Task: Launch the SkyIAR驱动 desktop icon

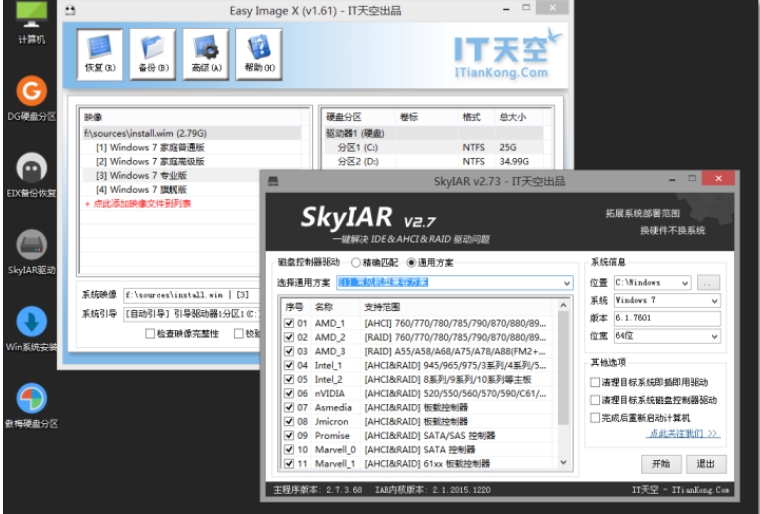Action: (32, 252)
